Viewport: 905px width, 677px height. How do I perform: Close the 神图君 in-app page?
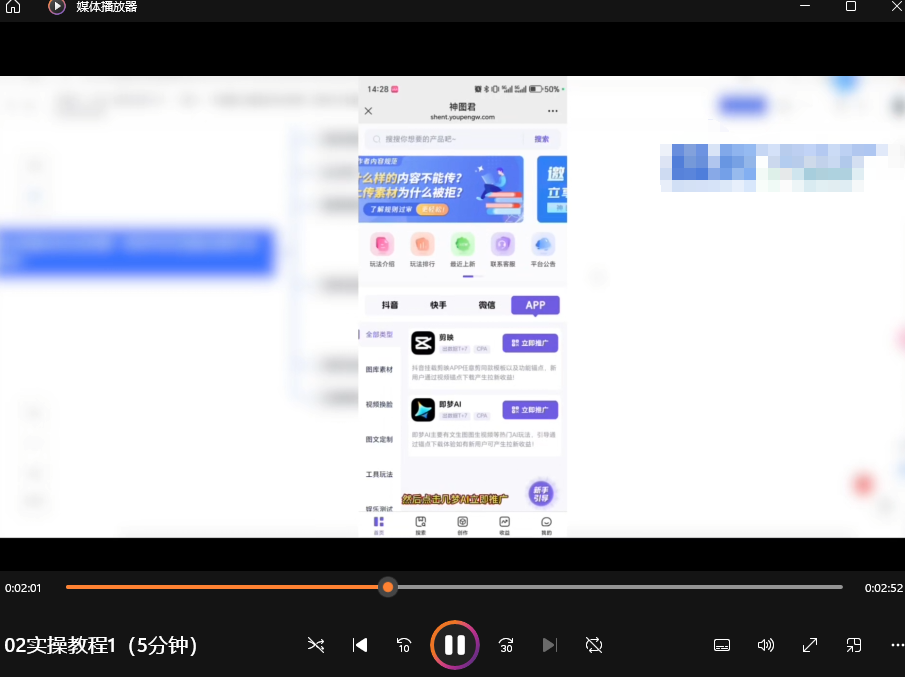click(368, 111)
